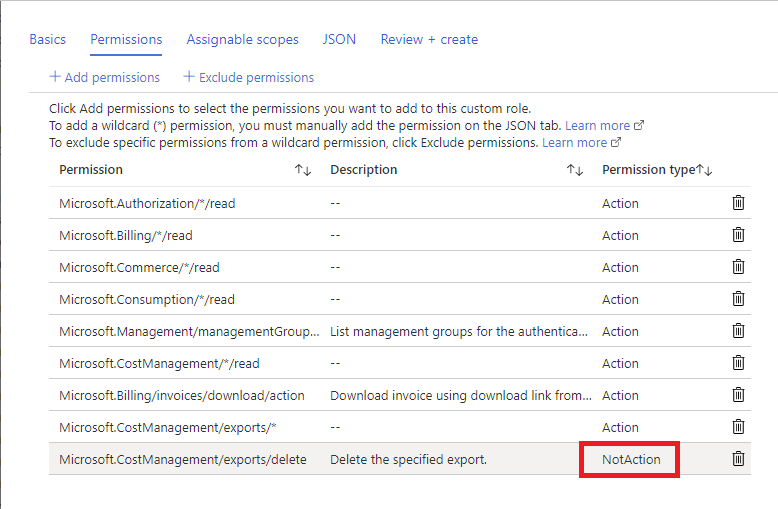Go to the JSON tab
778x509 pixels.
(x=339, y=40)
